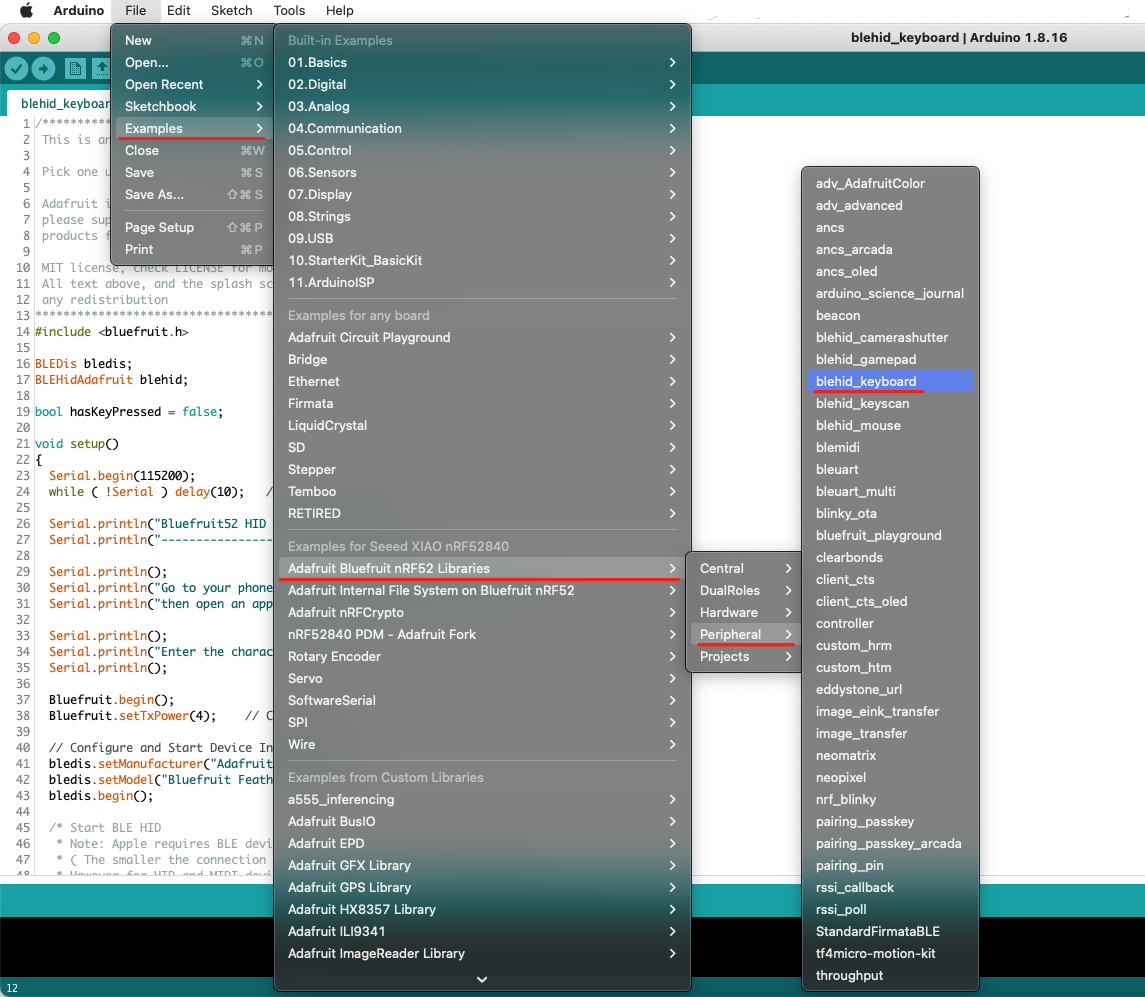Expand the 09.USB examples submenu

click(482, 238)
